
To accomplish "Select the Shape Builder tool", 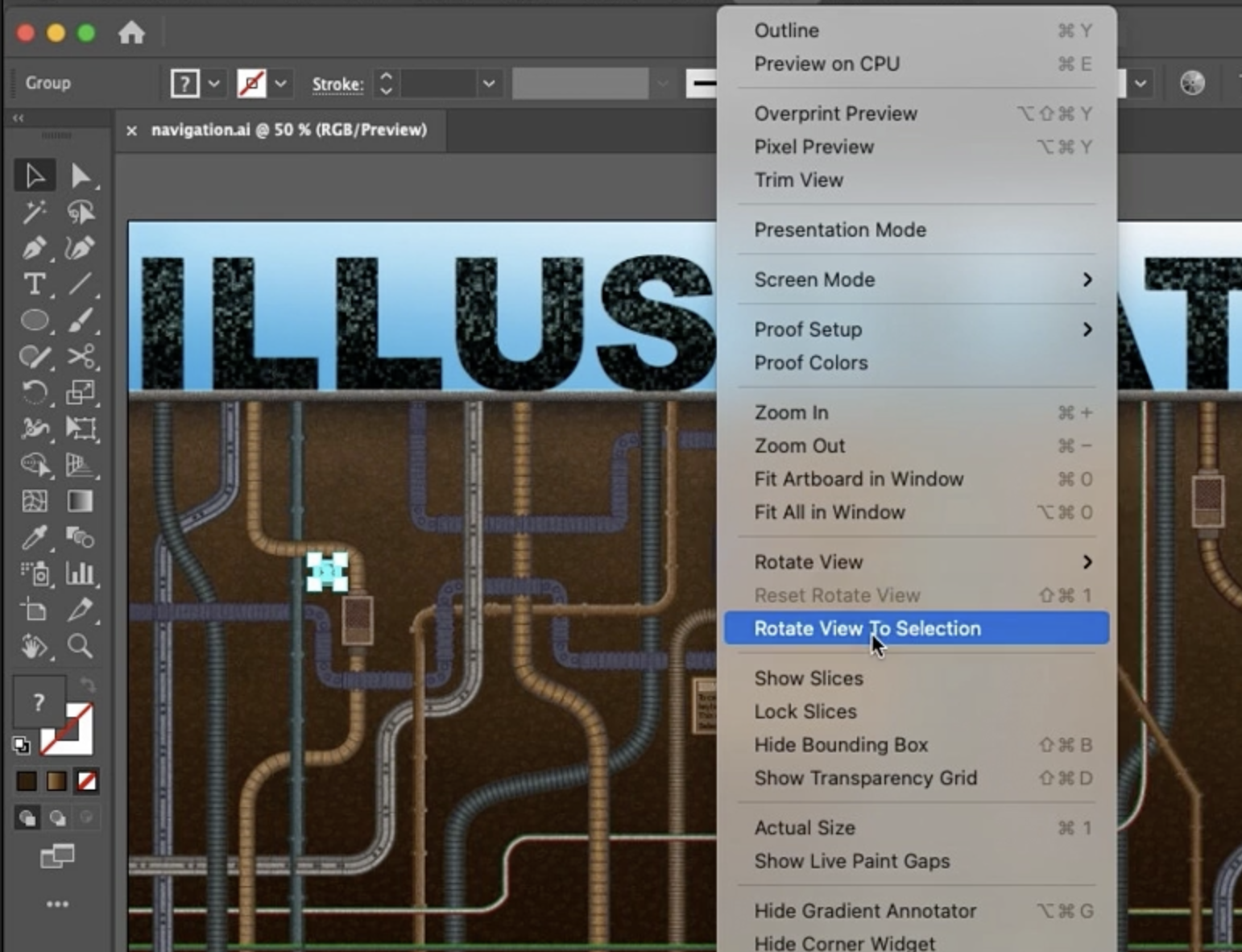I will pyautogui.click(x=35, y=465).
